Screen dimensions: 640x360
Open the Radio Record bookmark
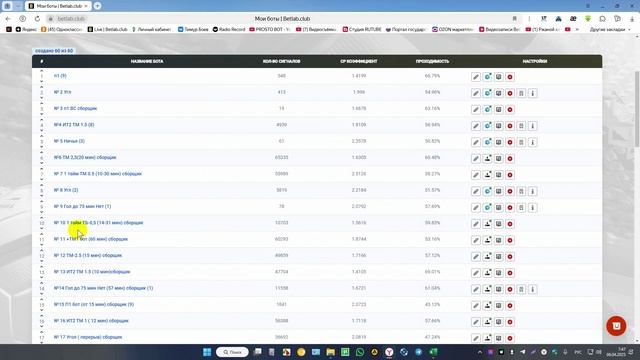coord(229,29)
